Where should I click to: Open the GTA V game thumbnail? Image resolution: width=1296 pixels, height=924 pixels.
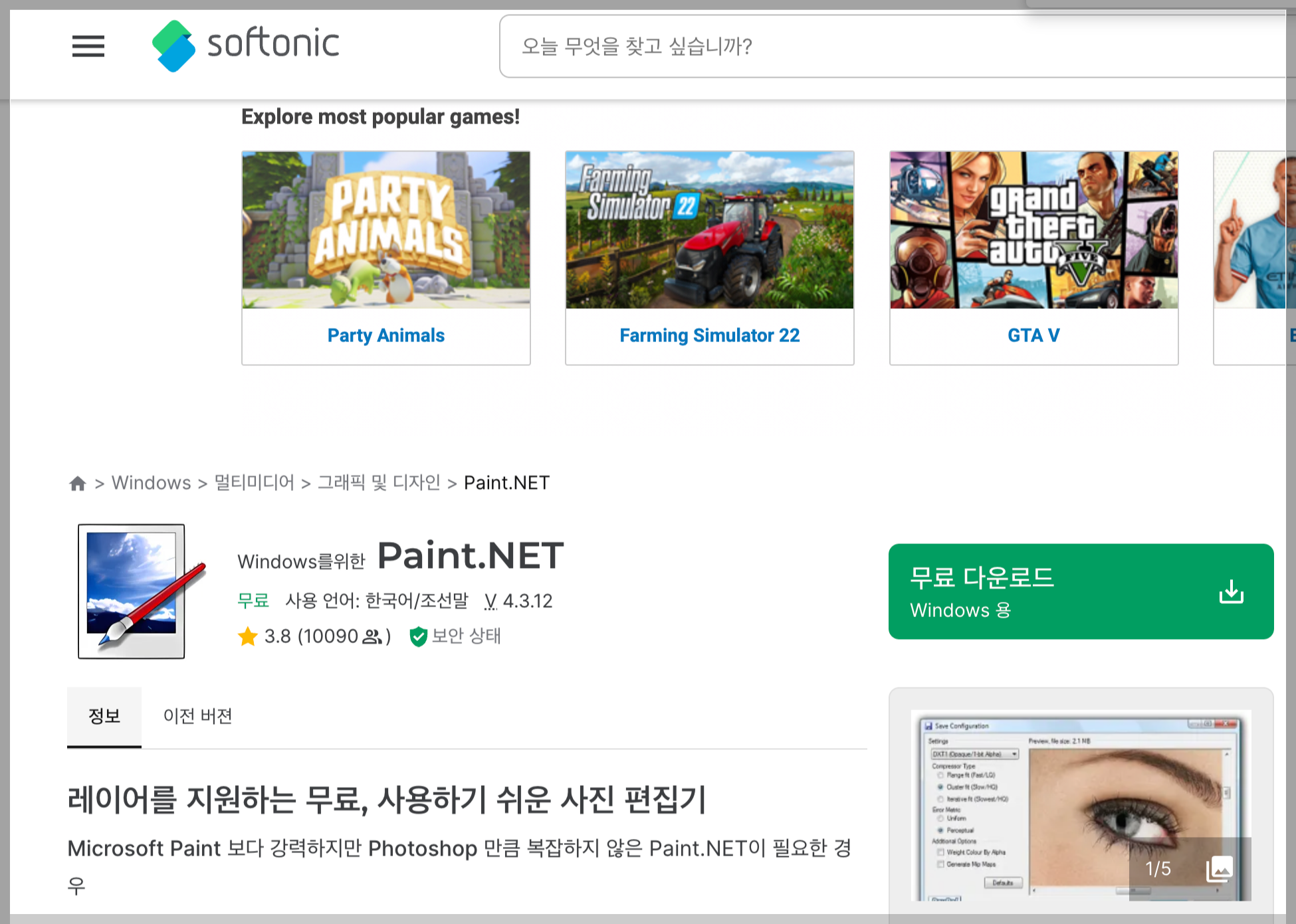click(1034, 230)
